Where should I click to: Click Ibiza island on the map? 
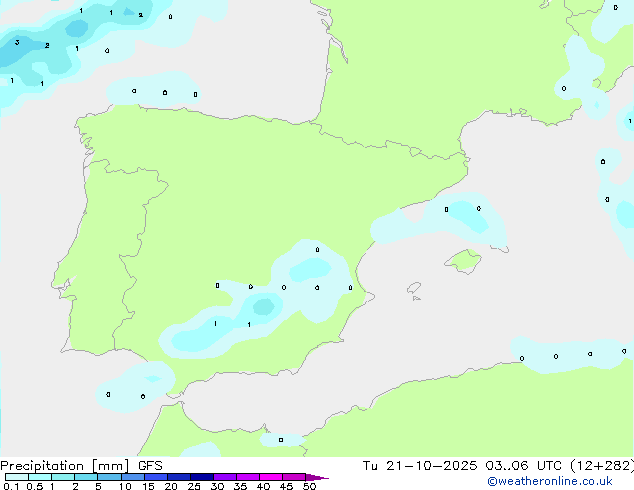point(414,288)
